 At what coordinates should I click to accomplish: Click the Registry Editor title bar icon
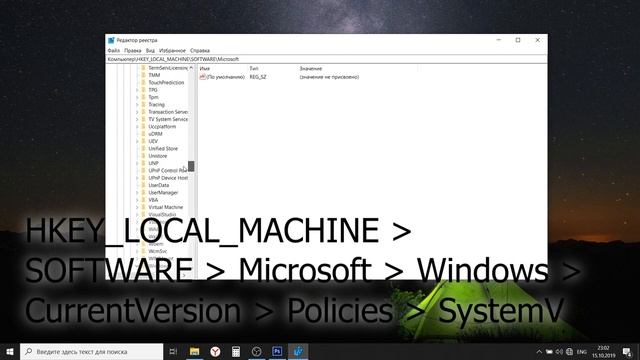pyautogui.click(x=111, y=40)
